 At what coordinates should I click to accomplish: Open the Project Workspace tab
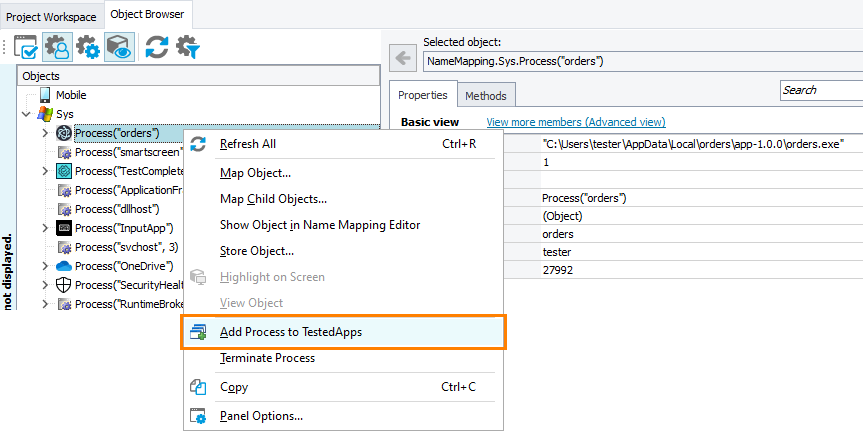(x=51, y=17)
